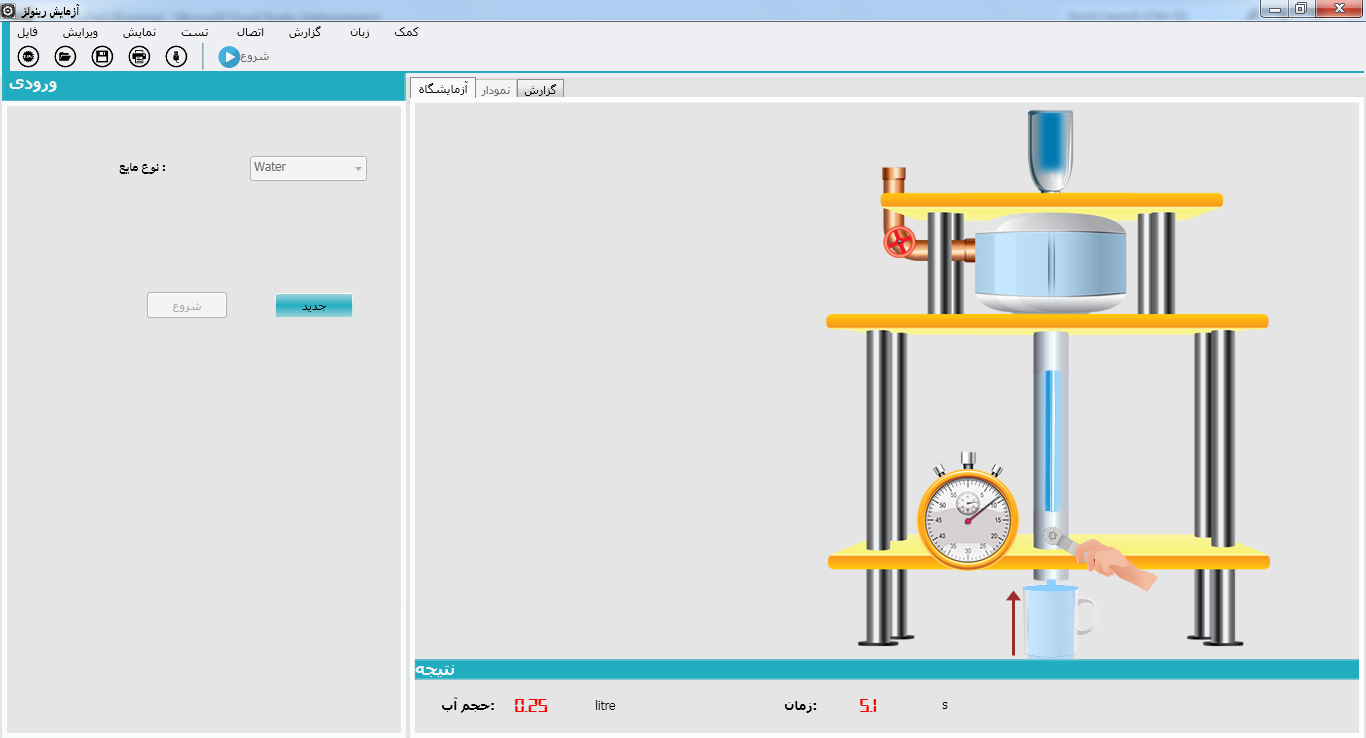Turn the red valve wheel on pipe
This screenshot has height=738, width=1366.
tap(899, 241)
